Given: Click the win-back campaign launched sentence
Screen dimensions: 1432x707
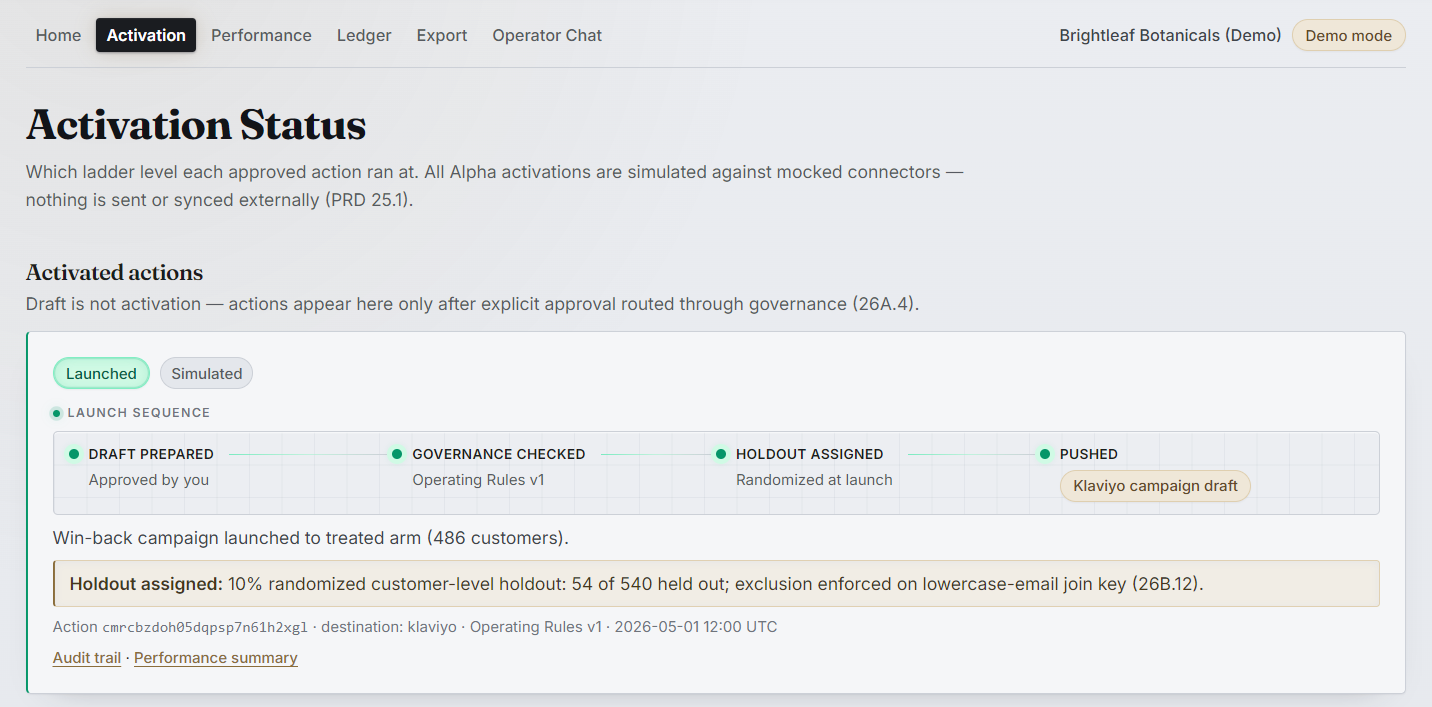Looking at the screenshot, I should coord(311,538).
